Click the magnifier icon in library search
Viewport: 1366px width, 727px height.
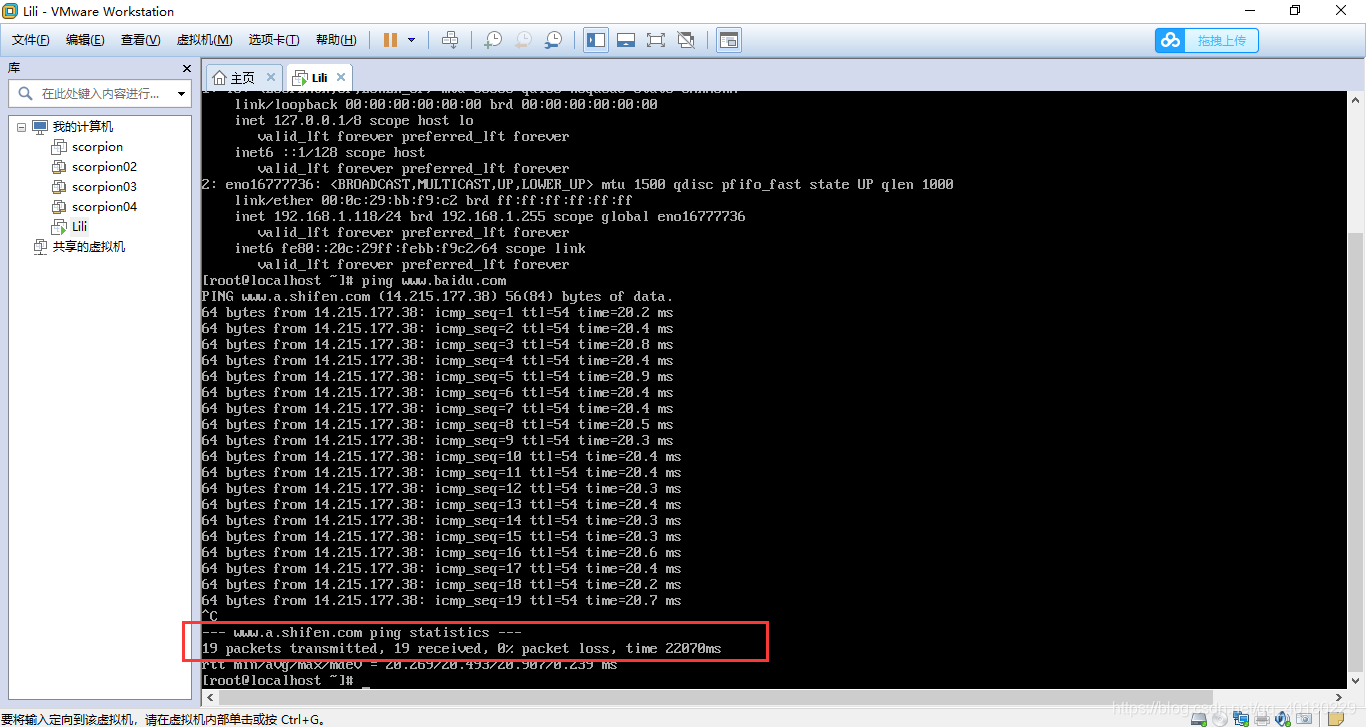25,93
